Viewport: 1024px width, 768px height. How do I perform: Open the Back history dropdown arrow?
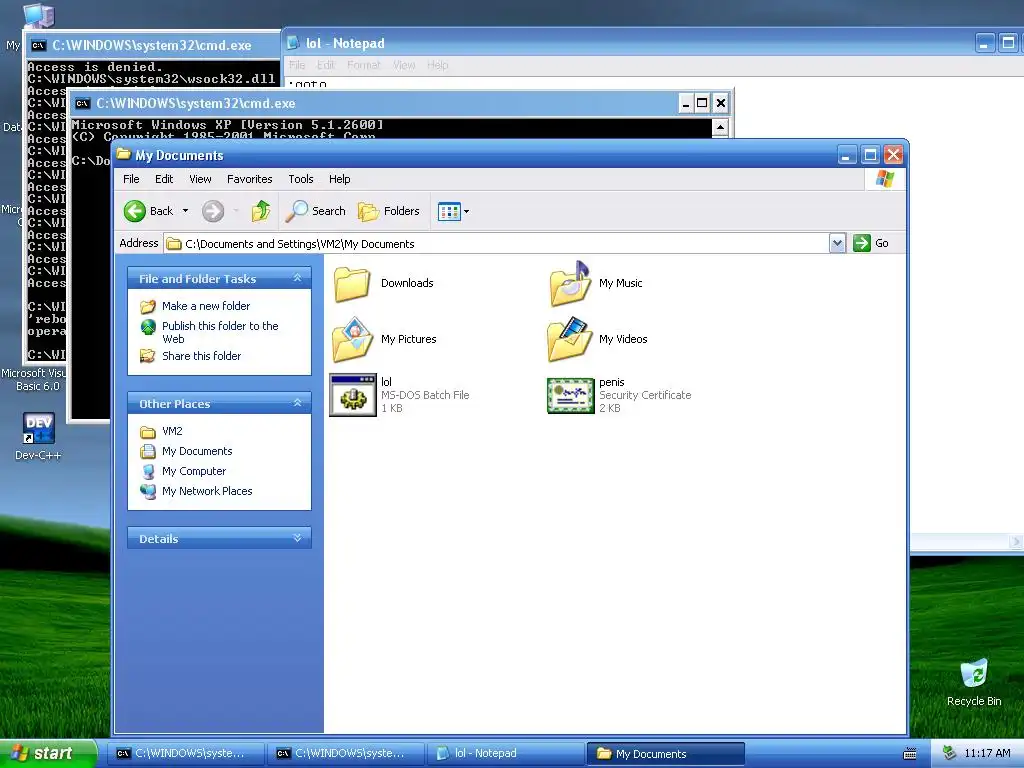tap(185, 211)
